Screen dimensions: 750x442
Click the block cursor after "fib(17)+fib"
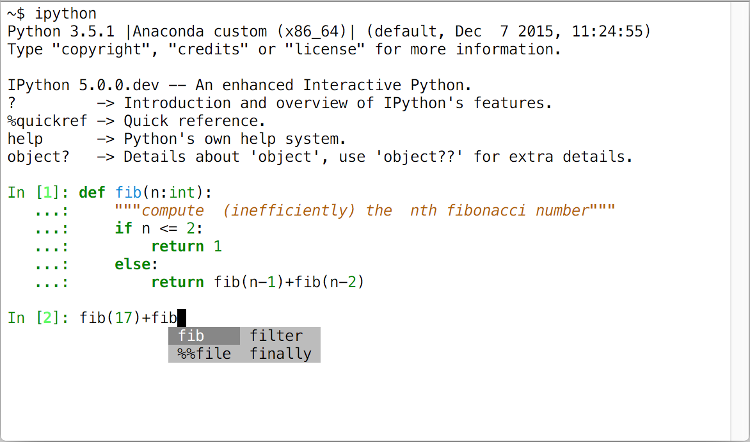182,318
